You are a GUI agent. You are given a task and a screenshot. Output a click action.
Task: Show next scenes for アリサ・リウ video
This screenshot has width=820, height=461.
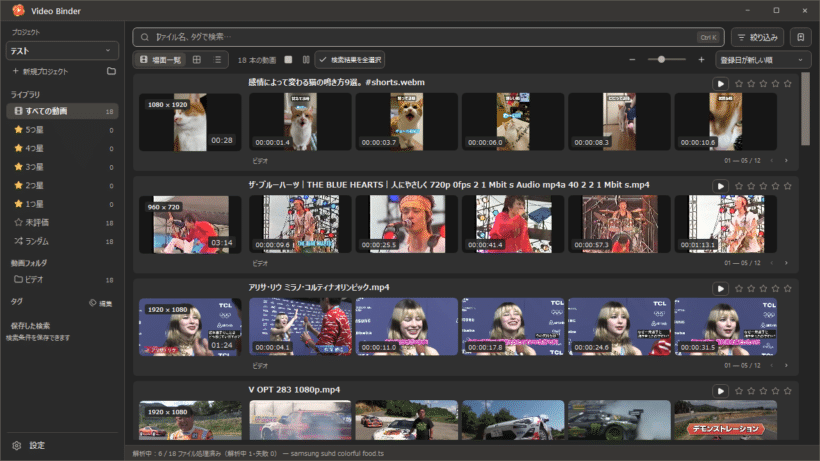tap(786, 365)
